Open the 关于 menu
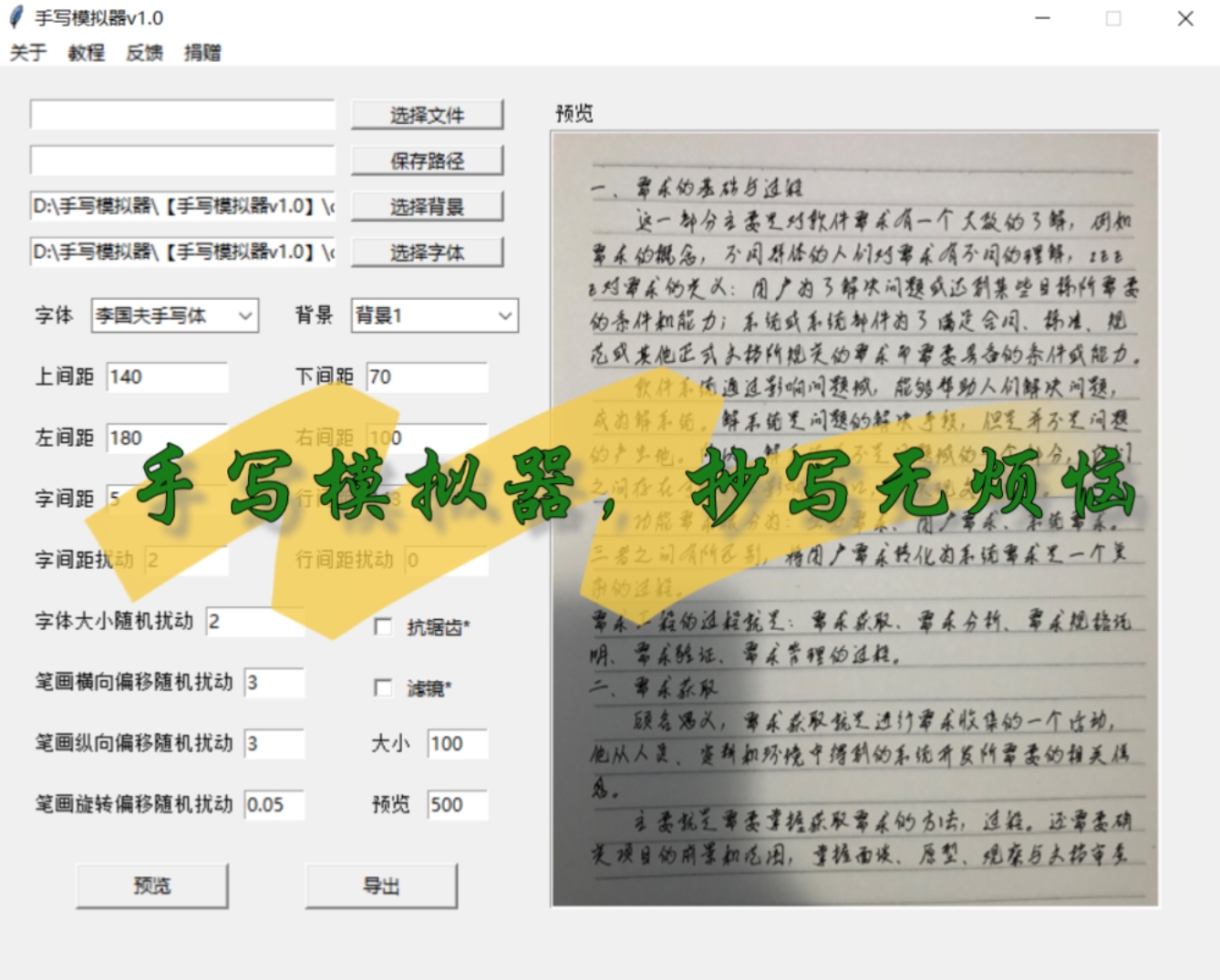 (x=27, y=53)
